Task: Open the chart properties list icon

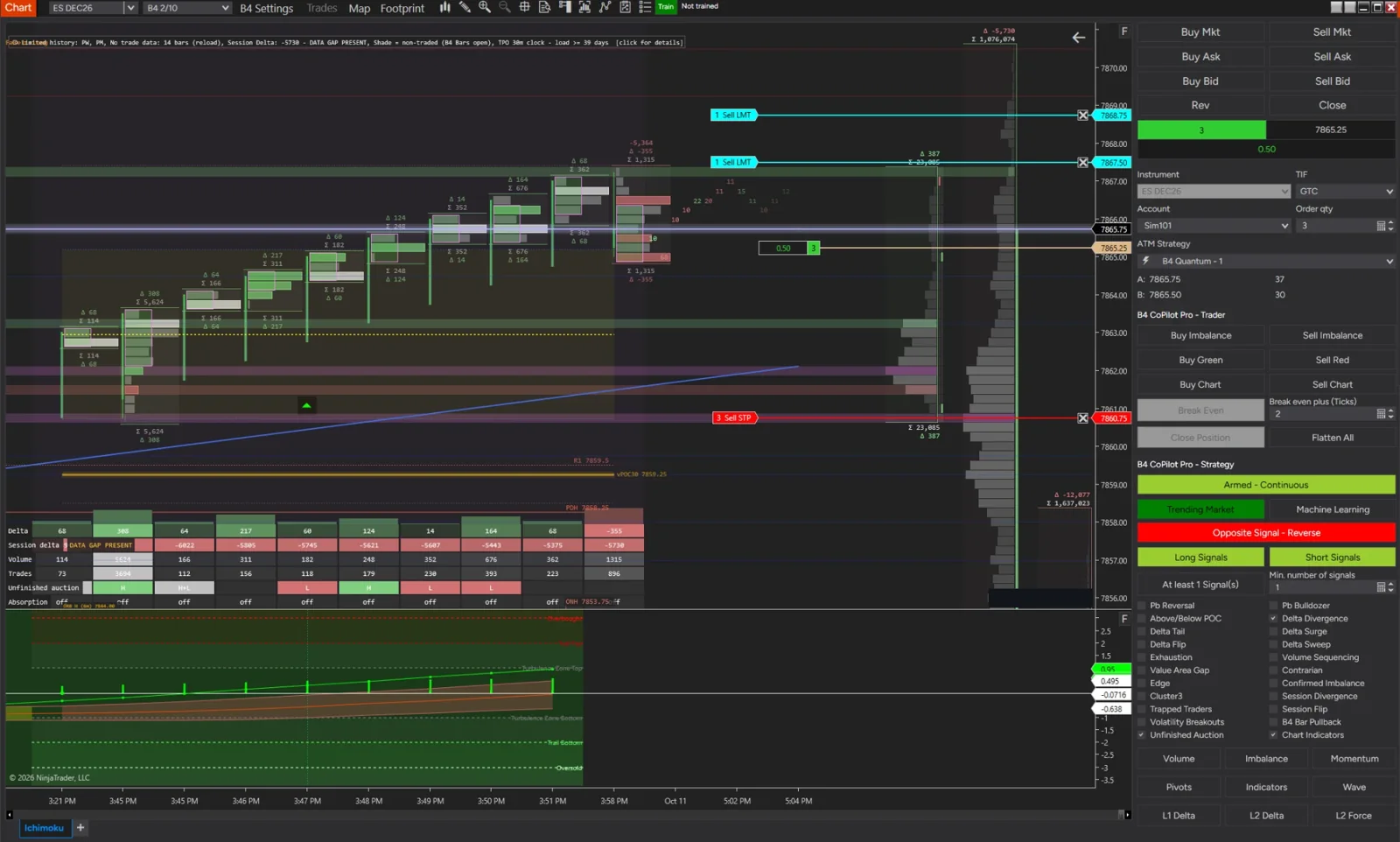Action: pos(645,7)
